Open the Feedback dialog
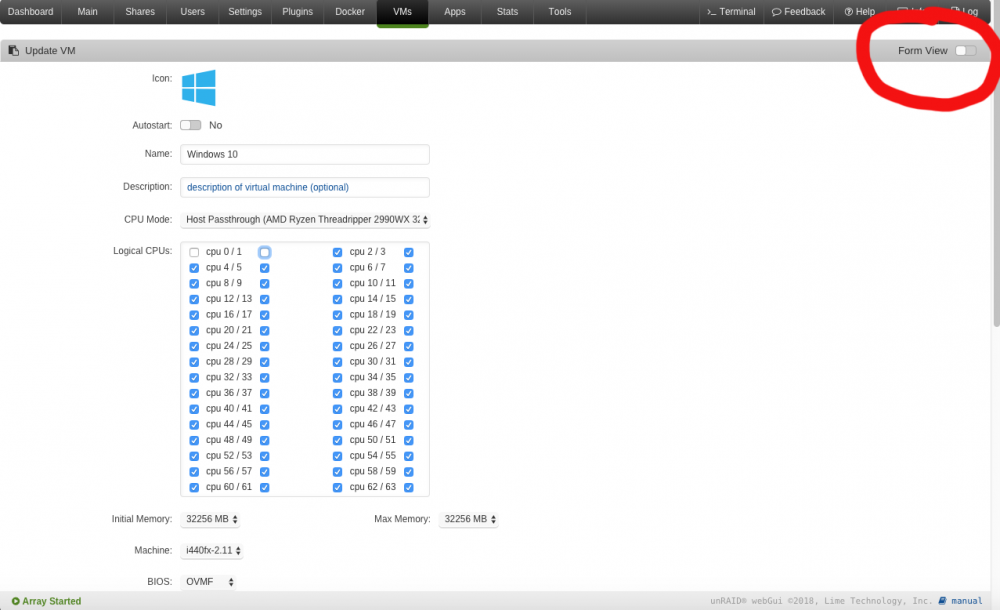The width and height of the screenshot is (1000, 610). coord(798,11)
